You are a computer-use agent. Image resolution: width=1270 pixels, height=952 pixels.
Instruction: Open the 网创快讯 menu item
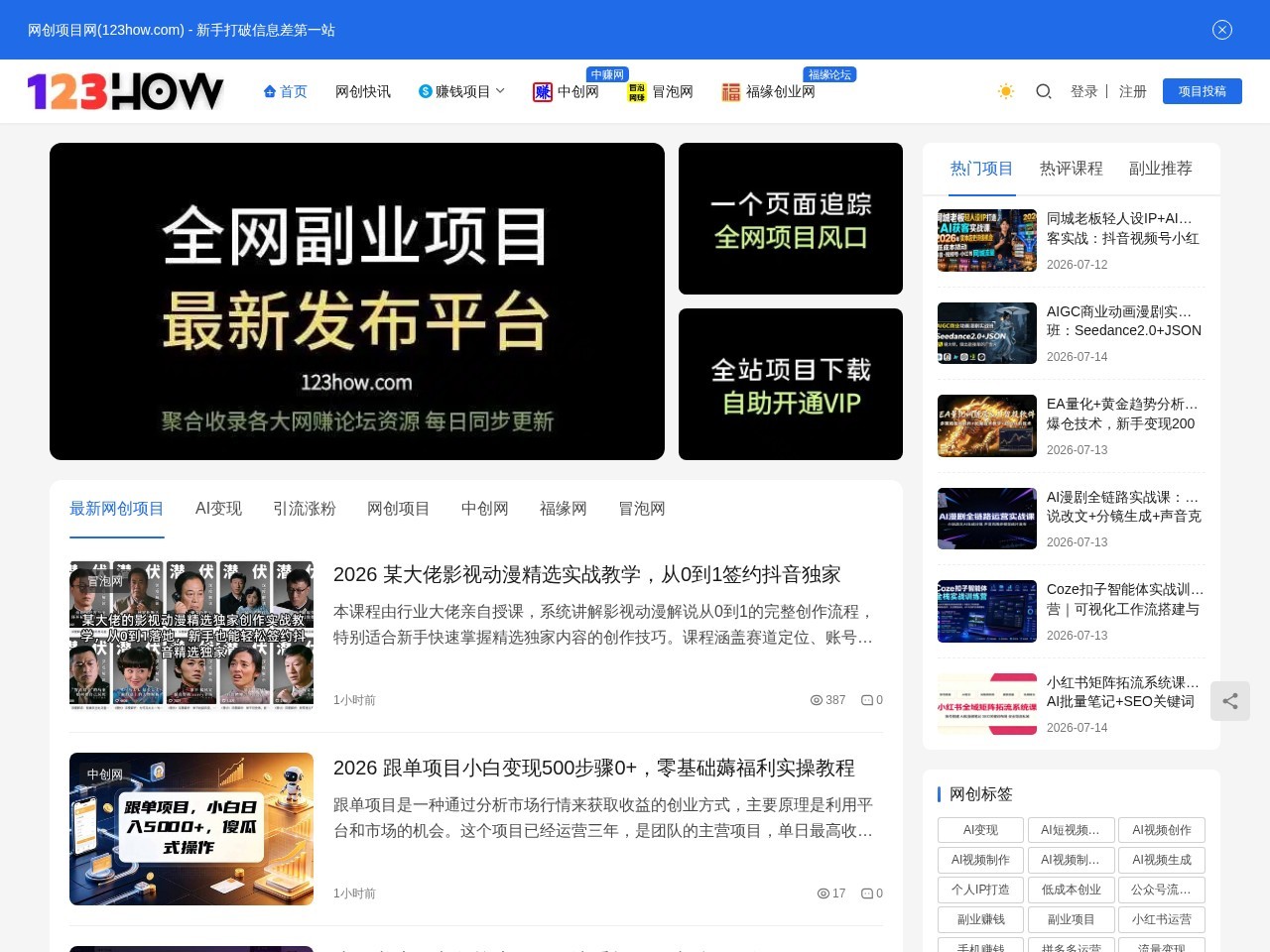pos(363,91)
